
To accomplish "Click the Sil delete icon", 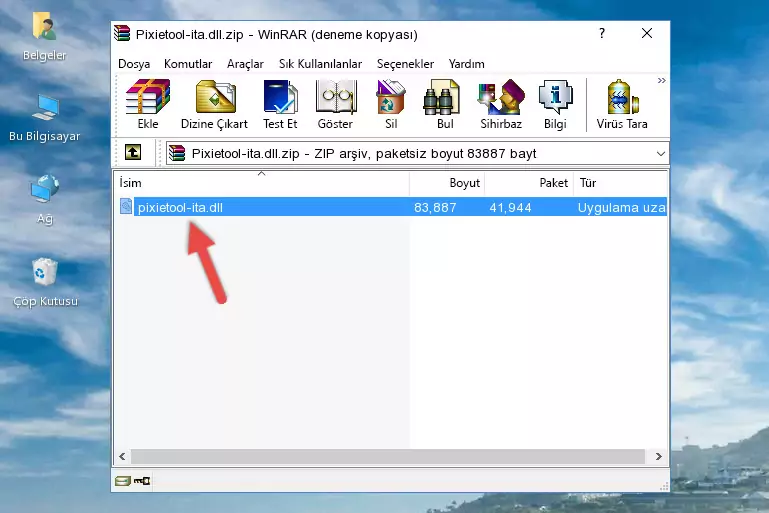I will coord(391,104).
